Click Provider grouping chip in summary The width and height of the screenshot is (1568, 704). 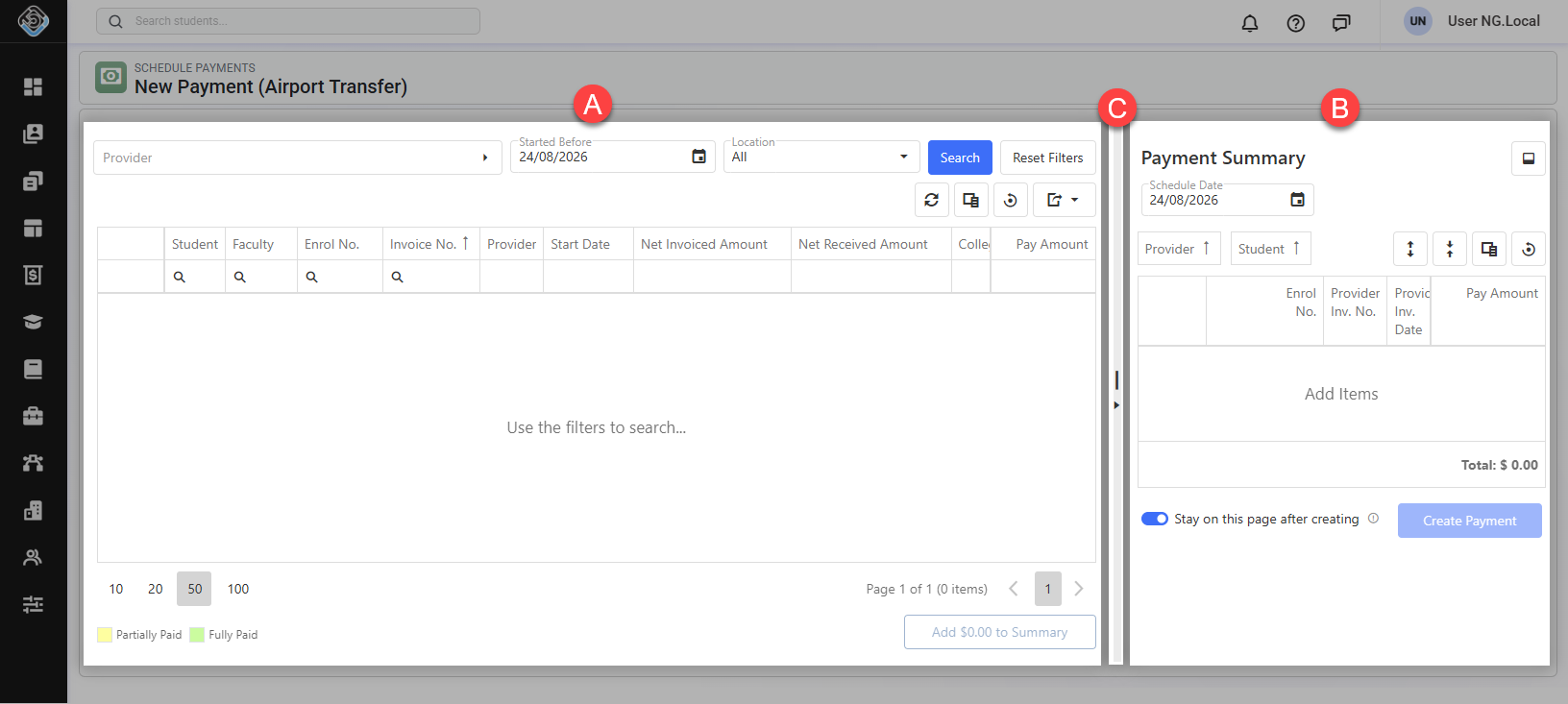tap(1179, 249)
